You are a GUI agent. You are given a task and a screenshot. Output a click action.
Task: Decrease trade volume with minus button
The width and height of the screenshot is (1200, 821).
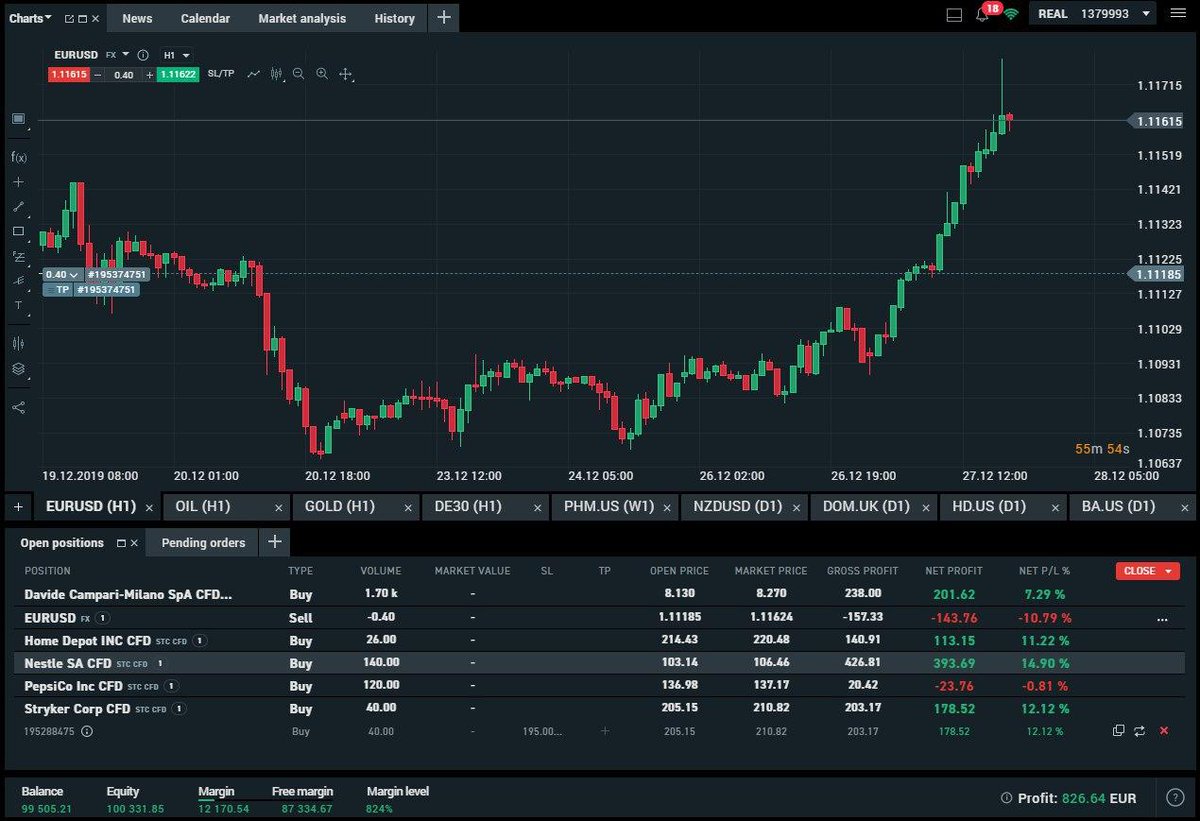point(98,75)
